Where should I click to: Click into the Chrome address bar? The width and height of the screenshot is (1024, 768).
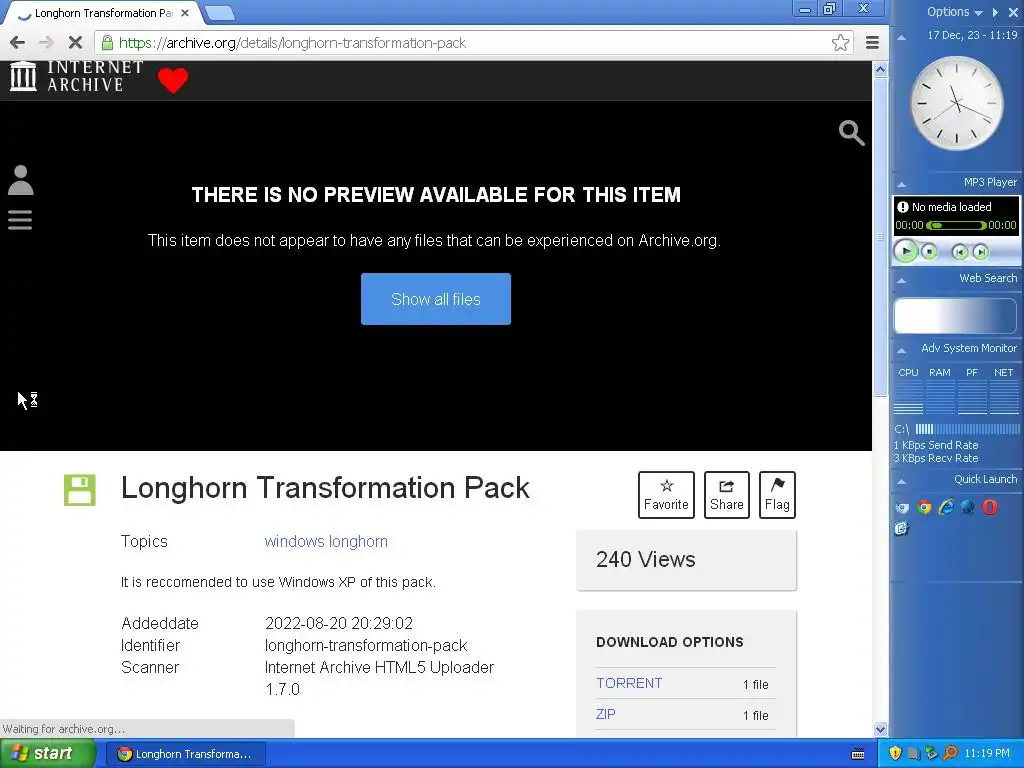tap(473, 43)
